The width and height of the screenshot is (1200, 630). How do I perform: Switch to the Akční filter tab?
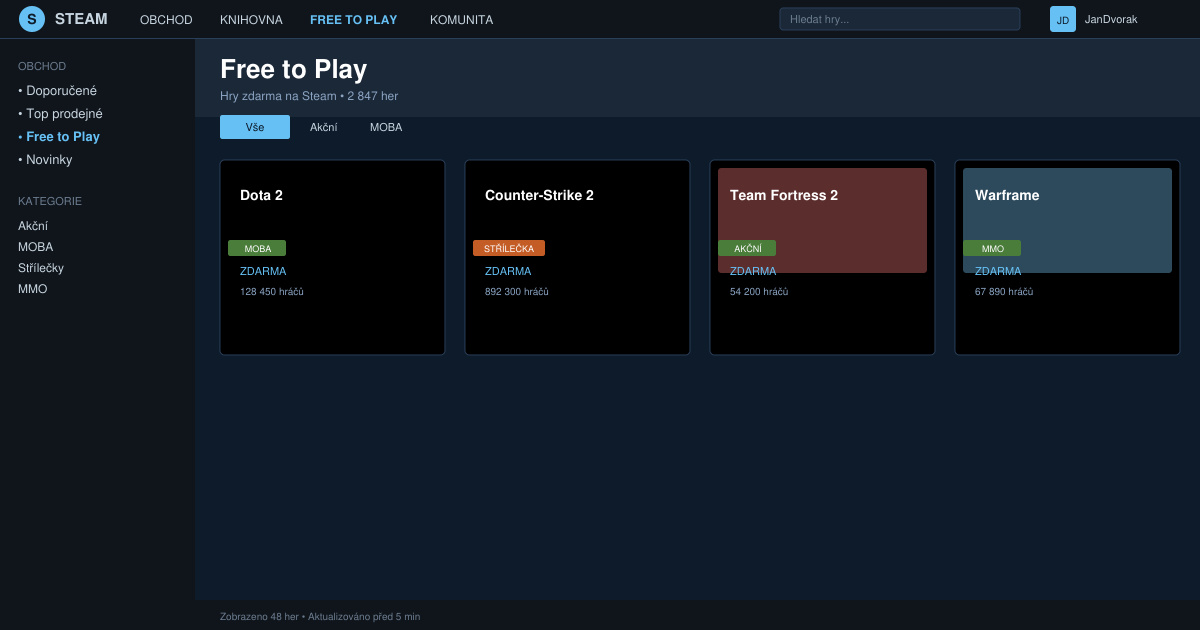click(x=323, y=127)
